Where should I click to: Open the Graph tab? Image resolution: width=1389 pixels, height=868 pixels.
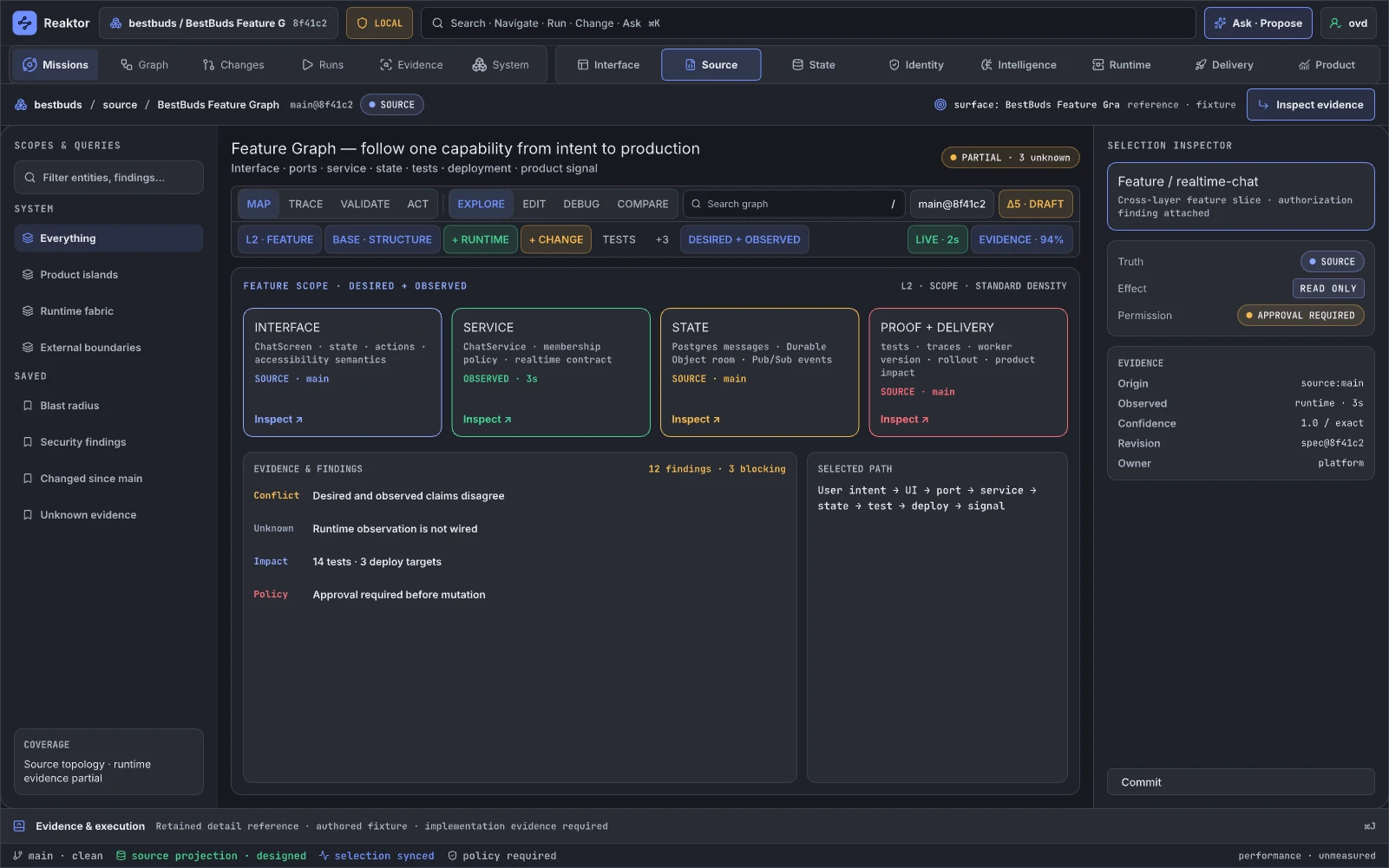point(145,65)
